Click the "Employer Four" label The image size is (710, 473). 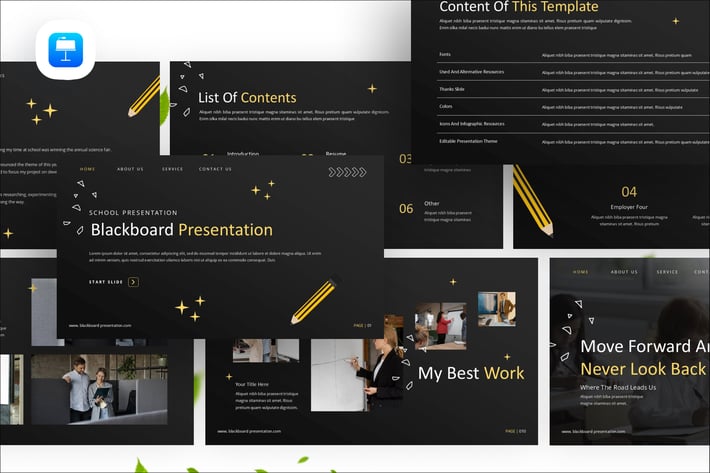[x=629, y=207]
